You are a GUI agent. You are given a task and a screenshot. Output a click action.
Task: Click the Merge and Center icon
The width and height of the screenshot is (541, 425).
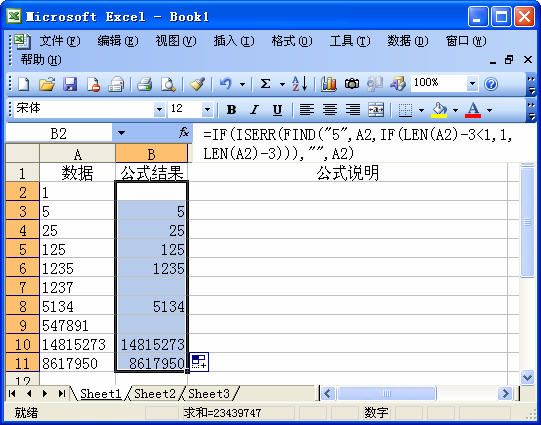tap(376, 110)
